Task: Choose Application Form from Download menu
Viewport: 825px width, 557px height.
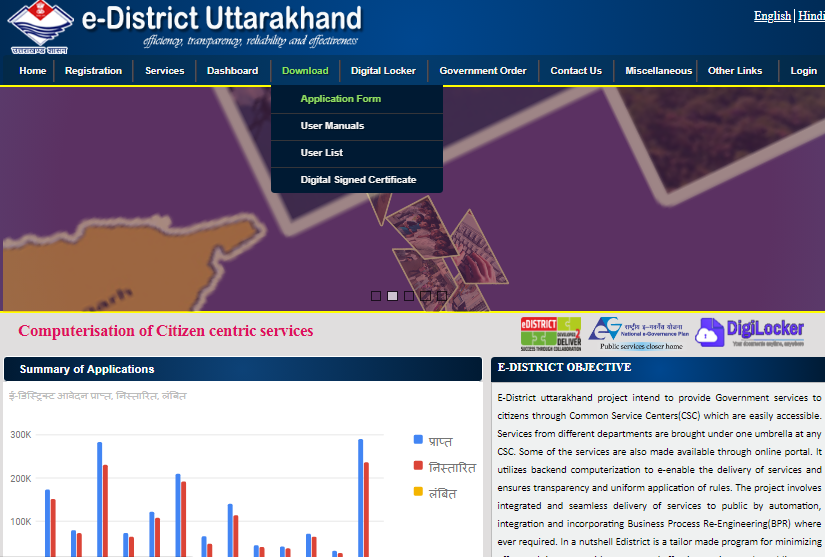Action: (x=340, y=99)
